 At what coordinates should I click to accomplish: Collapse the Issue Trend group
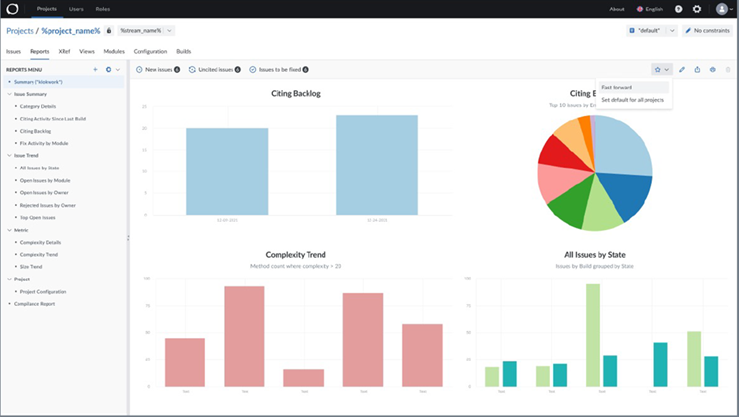[9, 155]
